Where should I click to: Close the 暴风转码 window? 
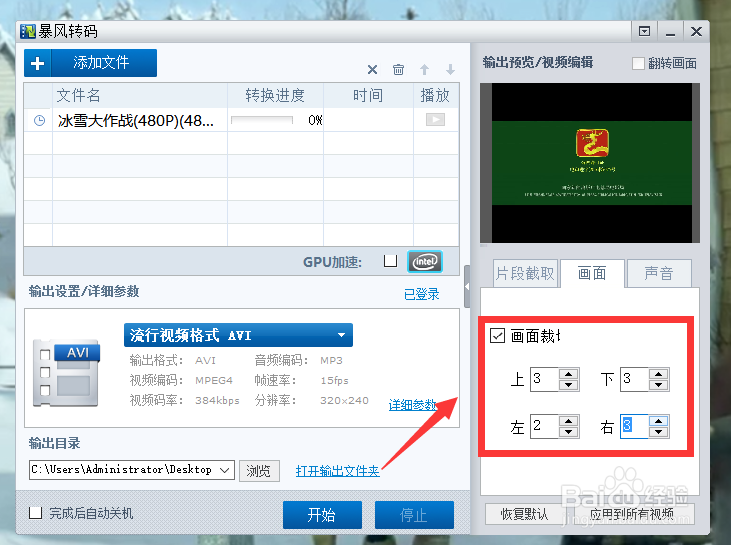[697, 32]
